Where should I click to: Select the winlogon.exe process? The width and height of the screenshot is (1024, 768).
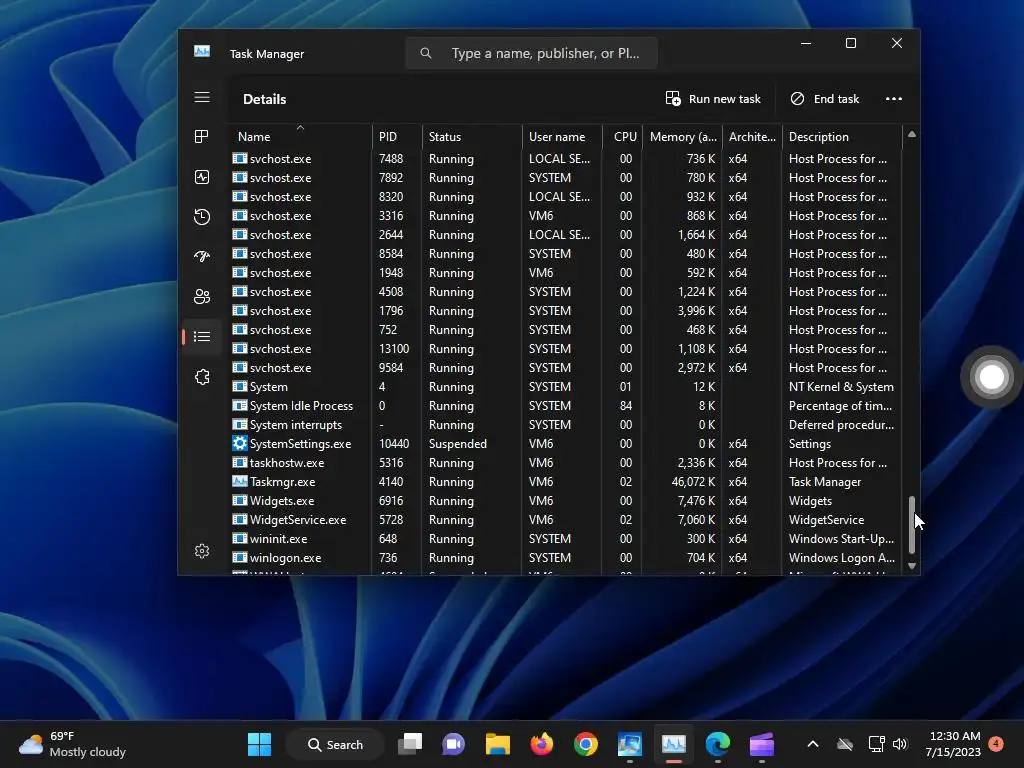(x=566, y=558)
